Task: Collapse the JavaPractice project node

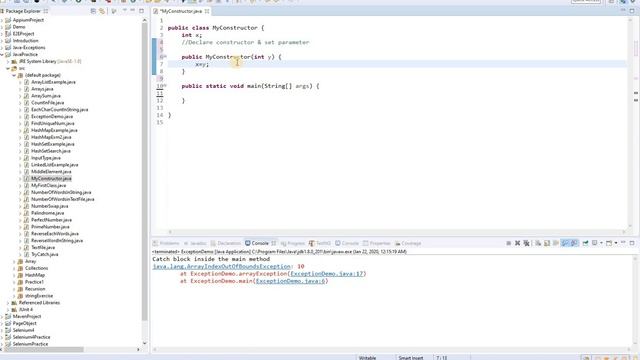Action: (2, 54)
